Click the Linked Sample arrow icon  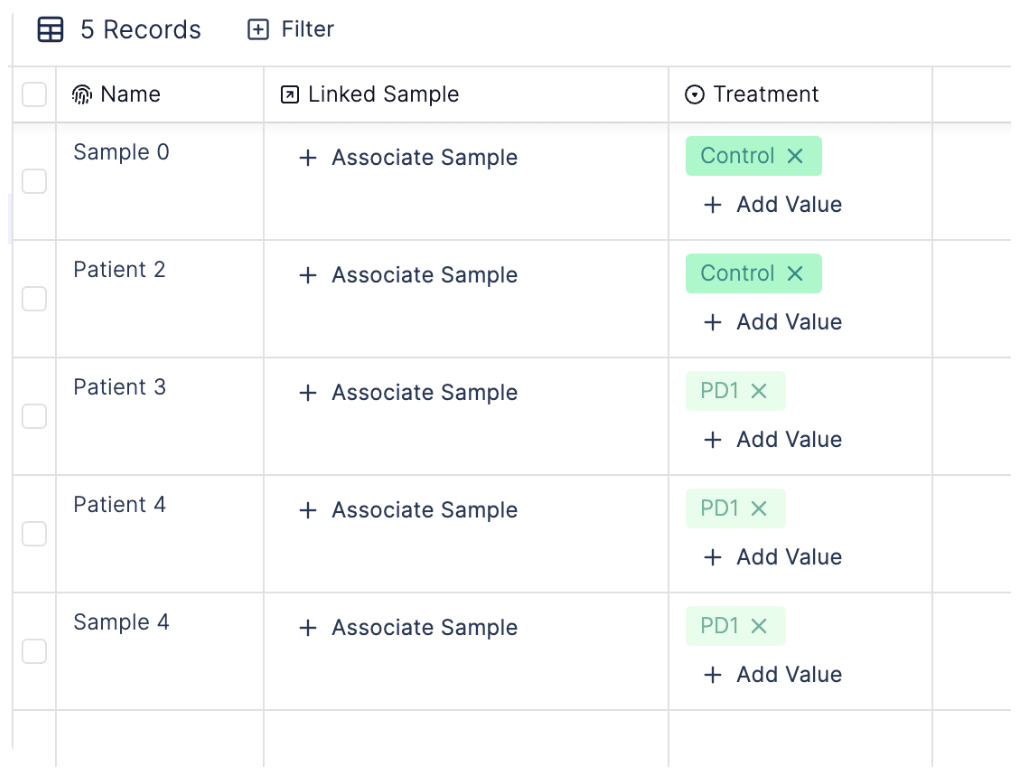point(289,94)
